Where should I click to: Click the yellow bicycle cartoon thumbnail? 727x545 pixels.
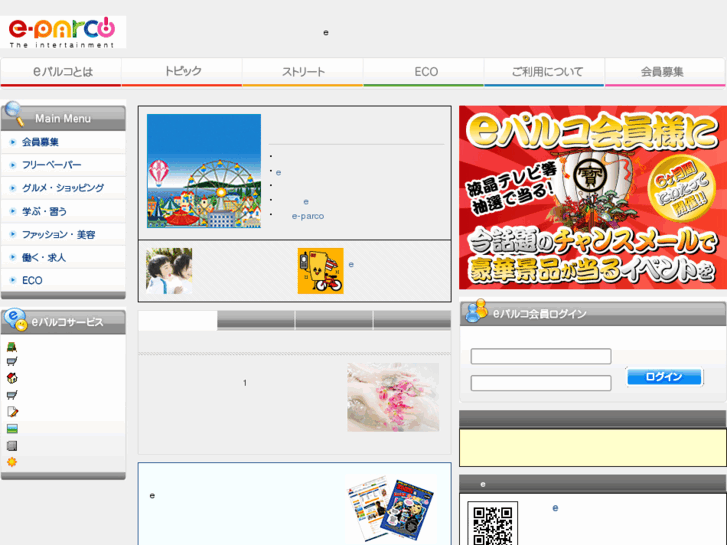[320, 271]
